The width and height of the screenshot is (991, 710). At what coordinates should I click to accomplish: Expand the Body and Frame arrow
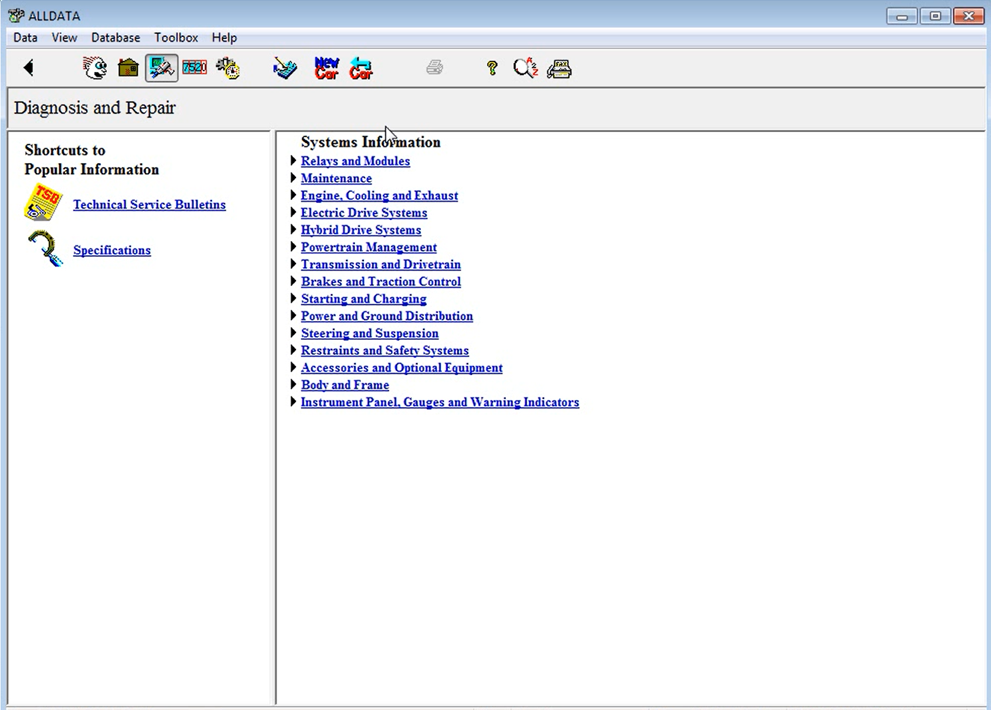coord(293,384)
